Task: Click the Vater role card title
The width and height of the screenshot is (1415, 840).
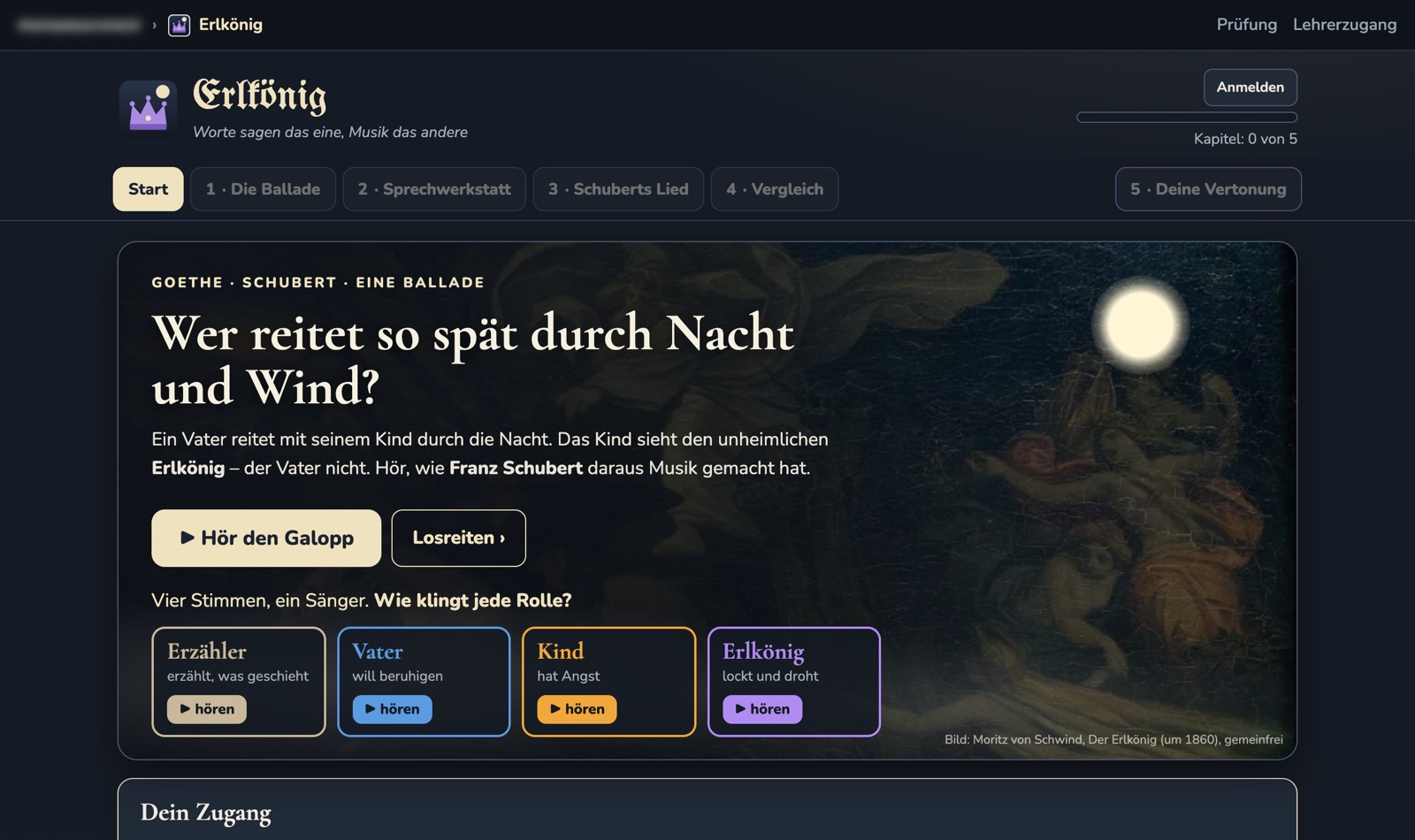Action: tap(378, 652)
